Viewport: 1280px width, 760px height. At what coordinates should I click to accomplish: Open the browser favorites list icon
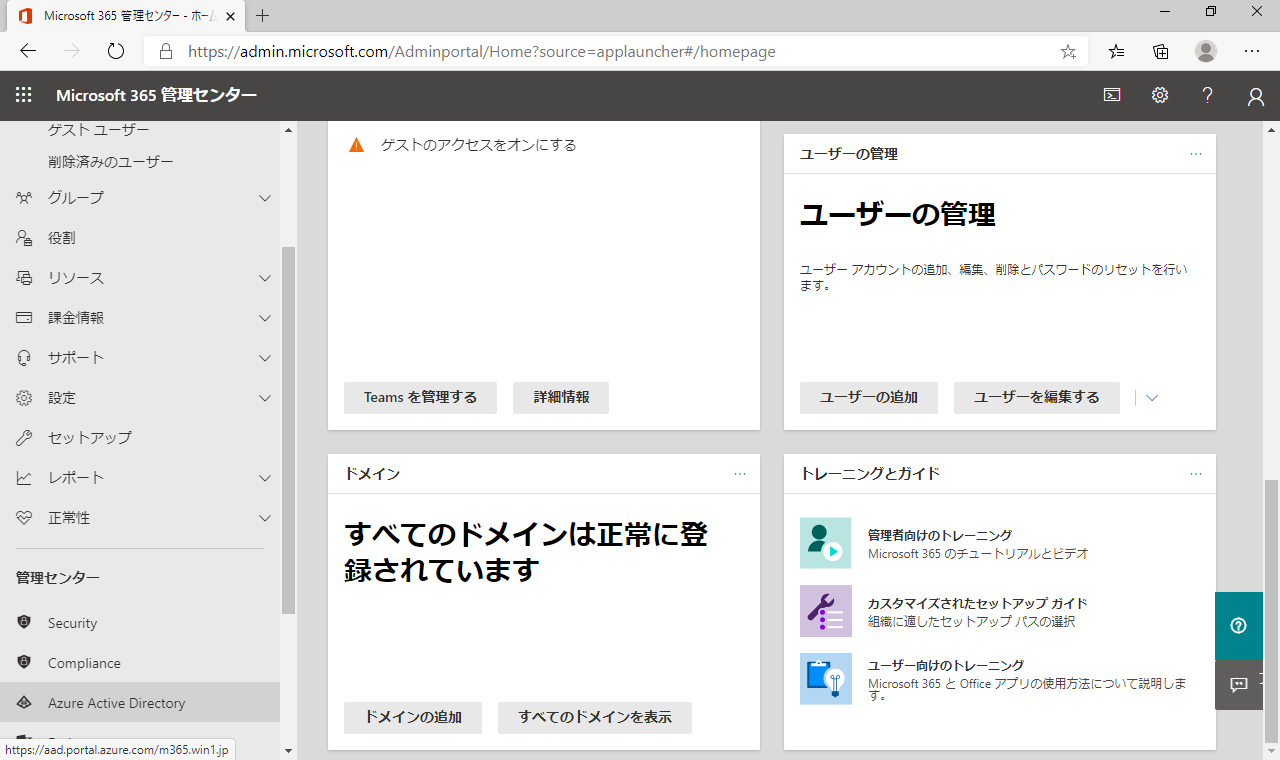pyautogui.click(x=1117, y=51)
